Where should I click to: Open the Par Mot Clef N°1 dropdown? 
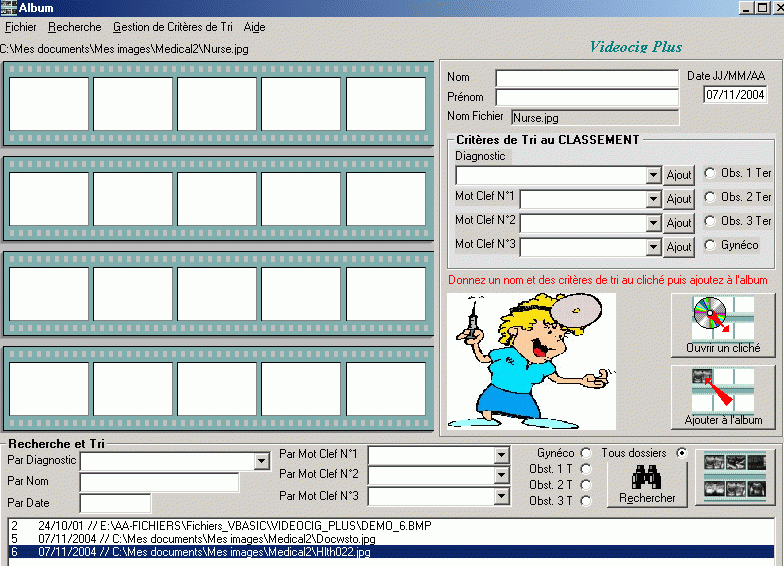(x=502, y=455)
